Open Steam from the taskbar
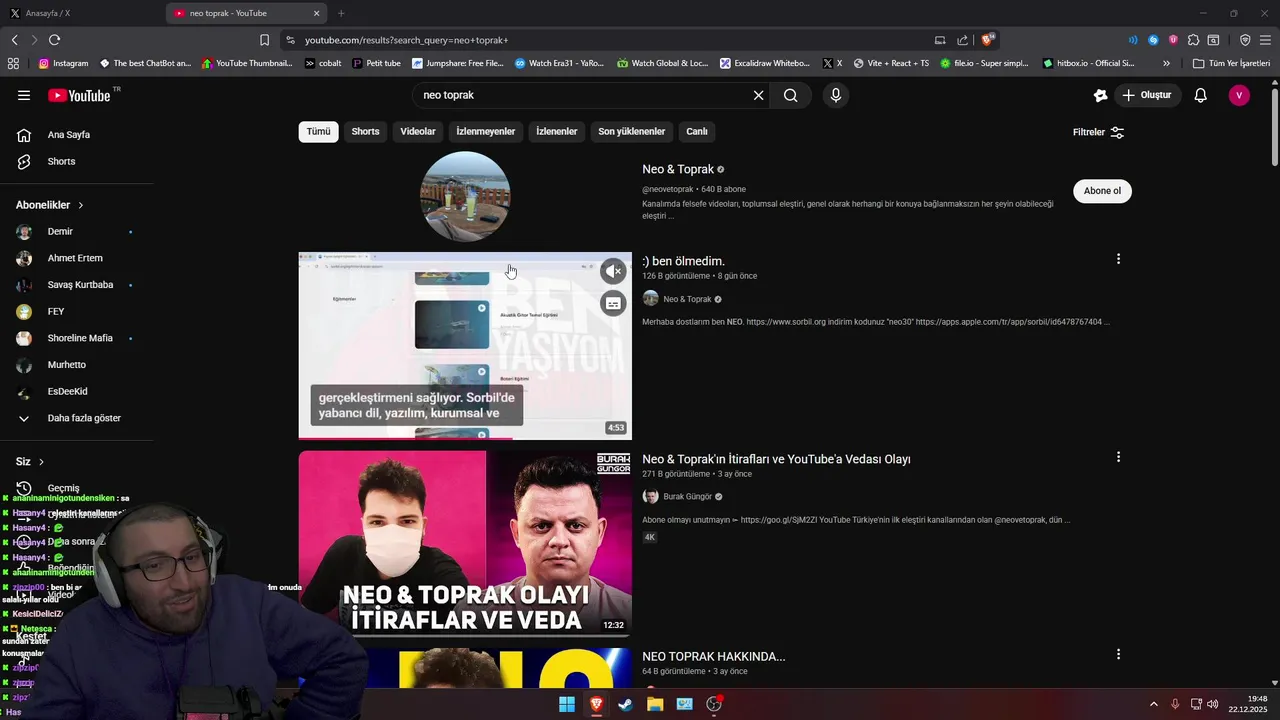Image resolution: width=1280 pixels, height=720 pixels. pyautogui.click(x=625, y=704)
